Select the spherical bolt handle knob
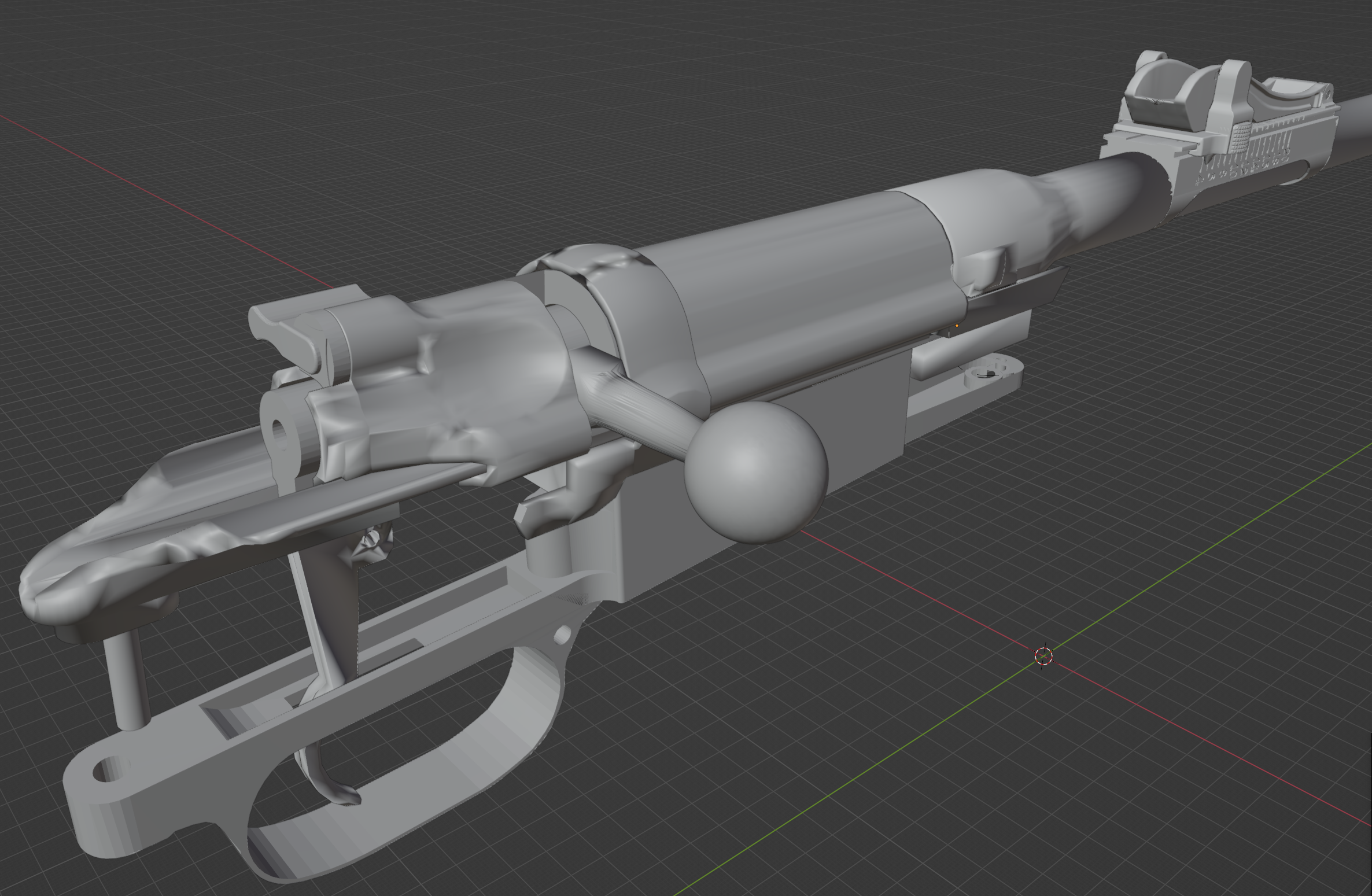Screen dimensions: 1372x896 point(756,473)
